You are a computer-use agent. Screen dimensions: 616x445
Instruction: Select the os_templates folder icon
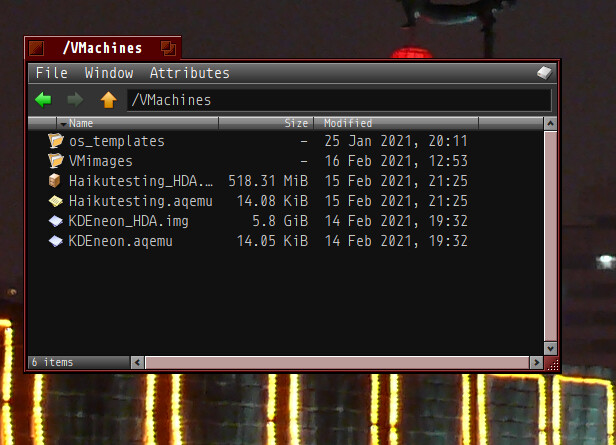click(x=55, y=141)
